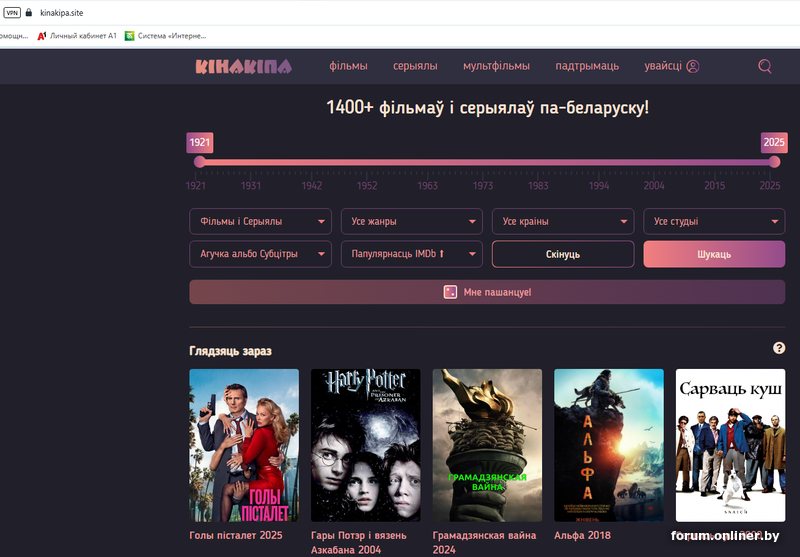The height and width of the screenshot is (557, 800).
Task: Expand the Папулярнасць IMDb sort dropdown
Action: pyautogui.click(x=412, y=254)
